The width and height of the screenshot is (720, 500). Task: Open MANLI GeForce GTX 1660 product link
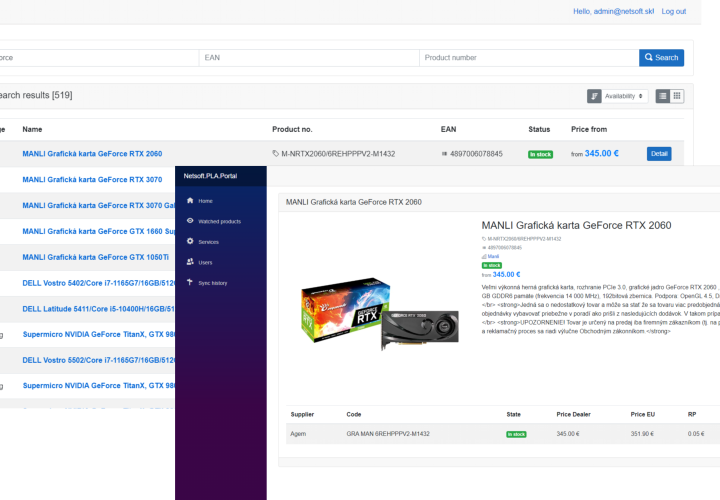pyautogui.click(x=99, y=231)
